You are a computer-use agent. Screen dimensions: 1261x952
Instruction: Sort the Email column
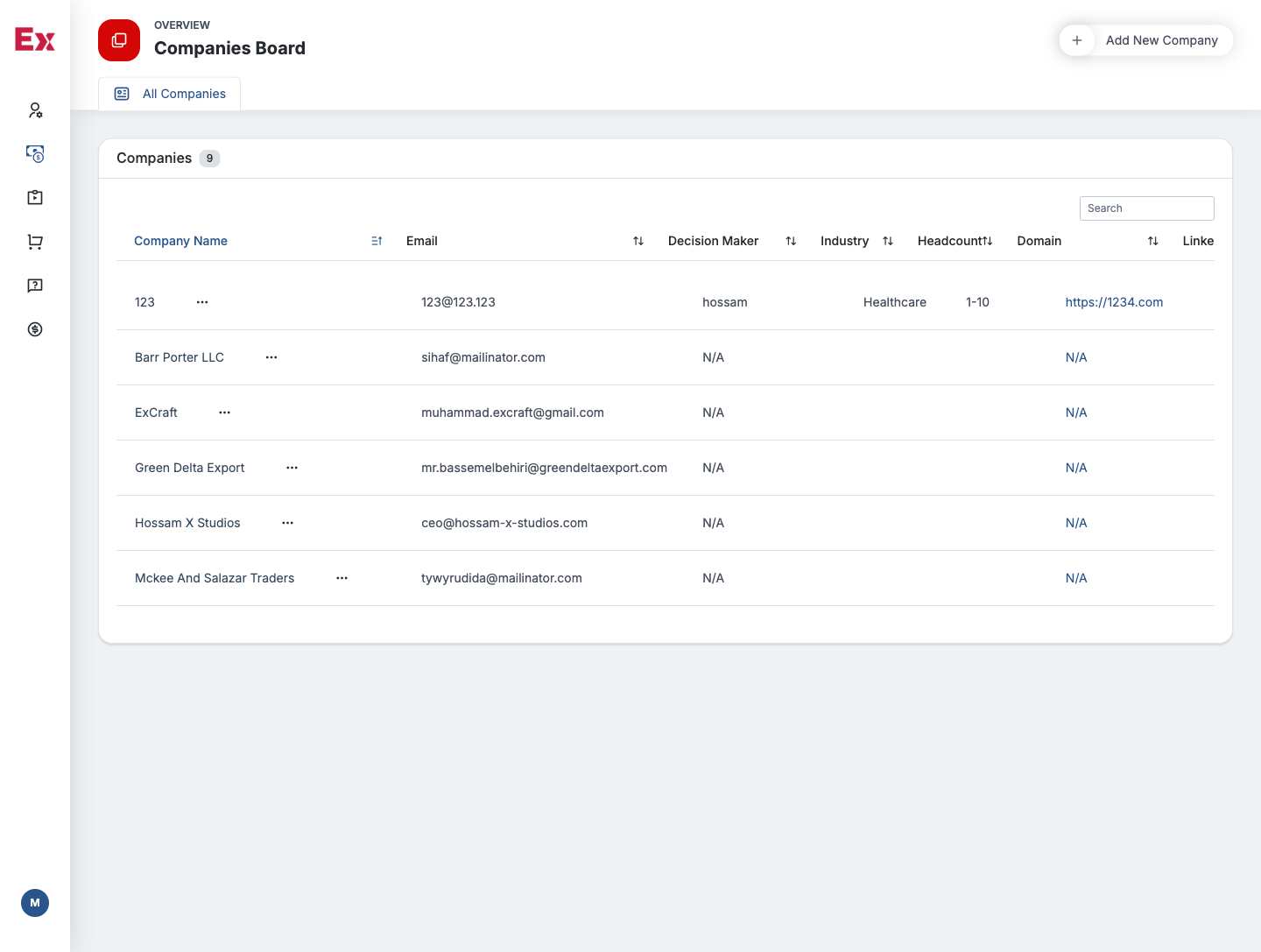pyautogui.click(x=638, y=241)
